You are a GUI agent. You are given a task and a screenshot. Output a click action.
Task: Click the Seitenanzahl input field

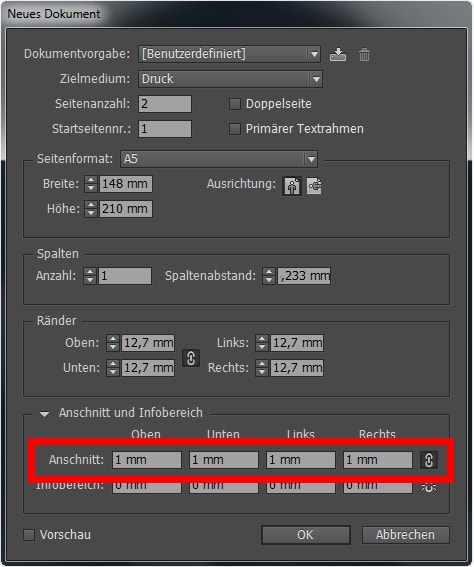tap(165, 104)
